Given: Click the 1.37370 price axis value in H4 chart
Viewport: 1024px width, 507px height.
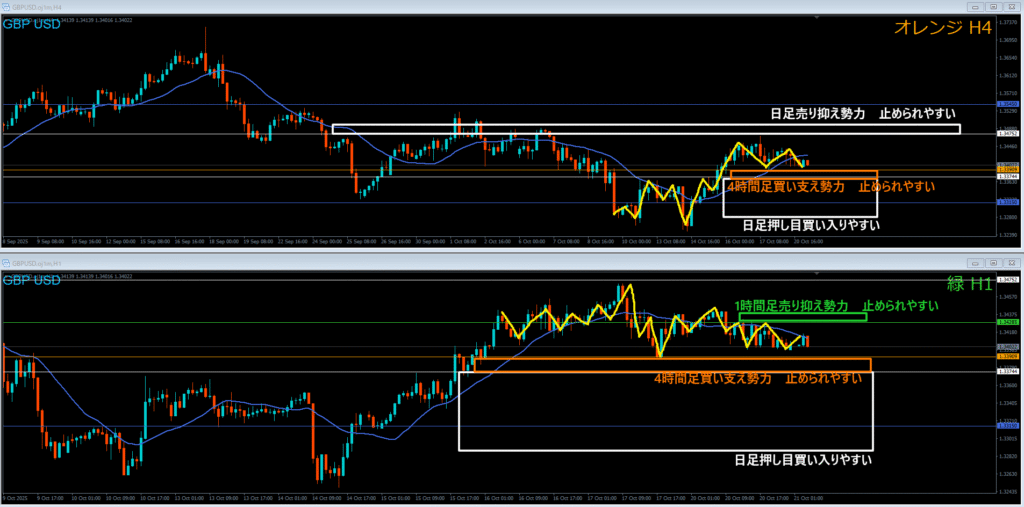Looking at the screenshot, I should (1006, 22).
